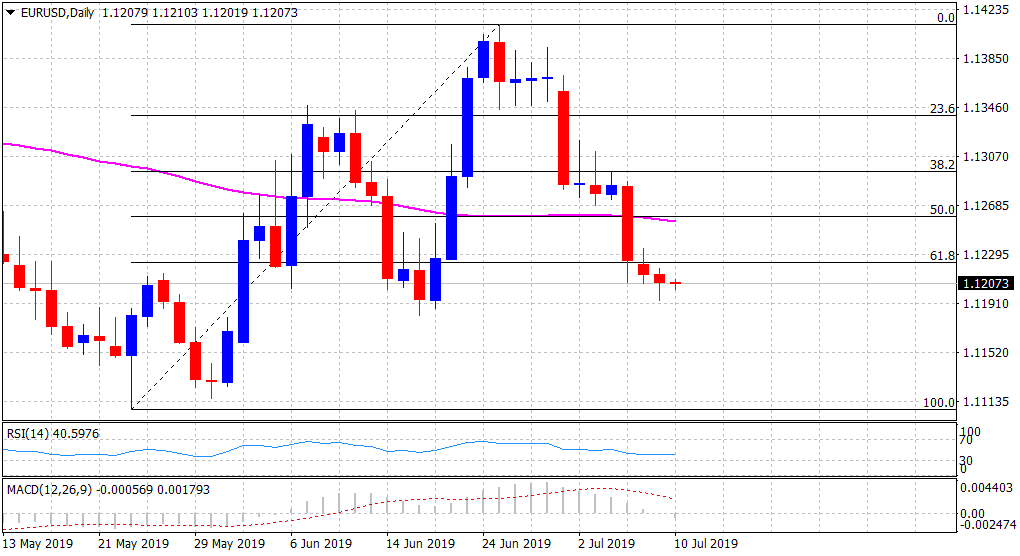Click the 1.13850 price axis value

(986, 59)
